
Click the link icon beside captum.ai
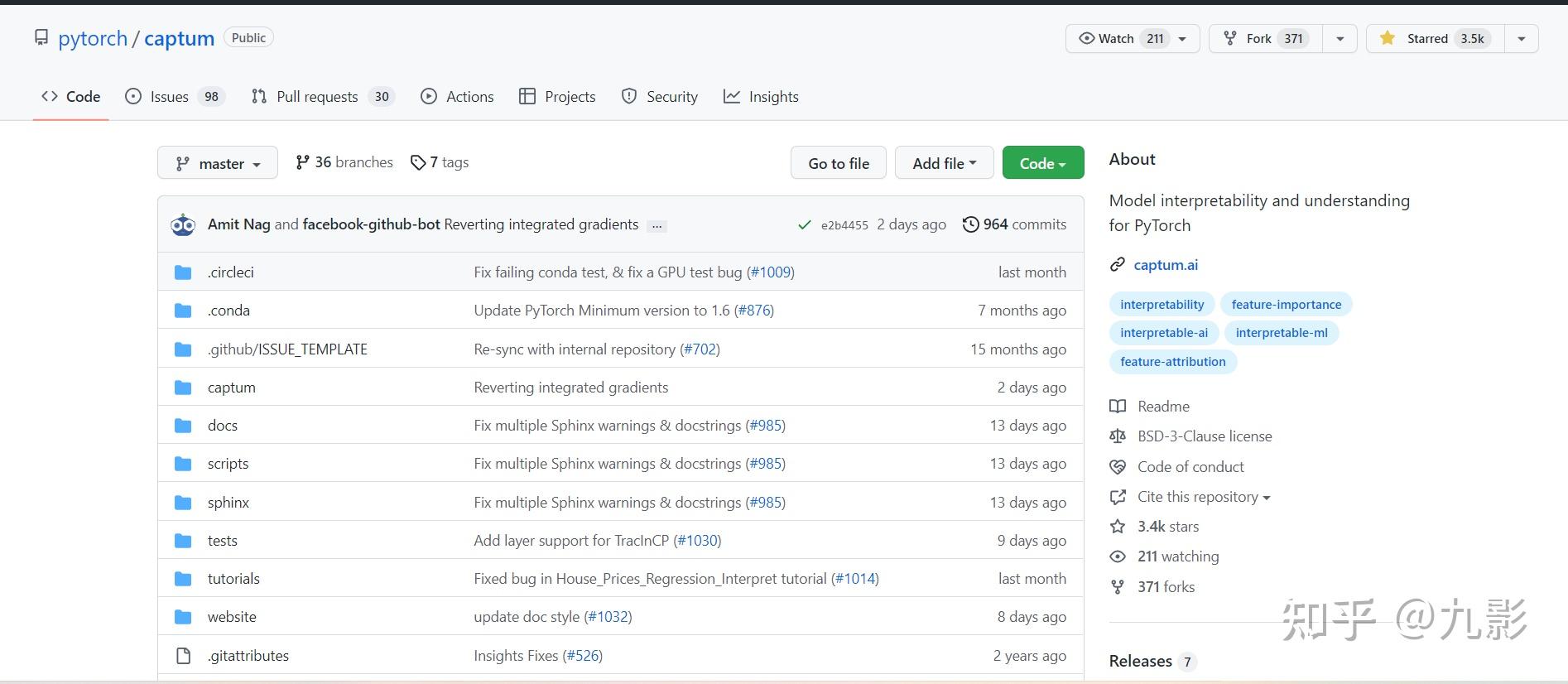pyautogui.click(x=1118, y=265)
